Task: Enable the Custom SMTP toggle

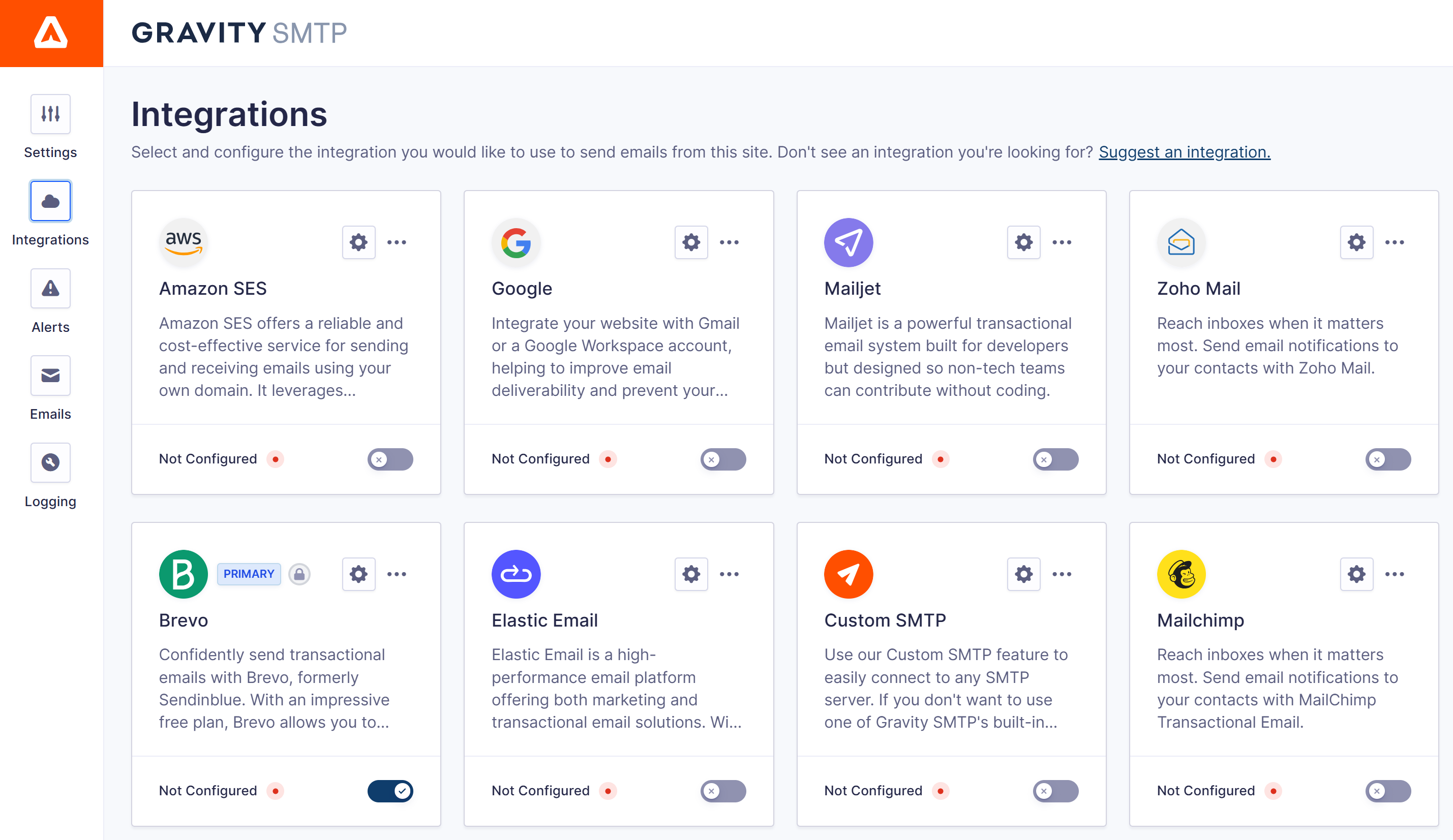Action: click(1056, 791)
